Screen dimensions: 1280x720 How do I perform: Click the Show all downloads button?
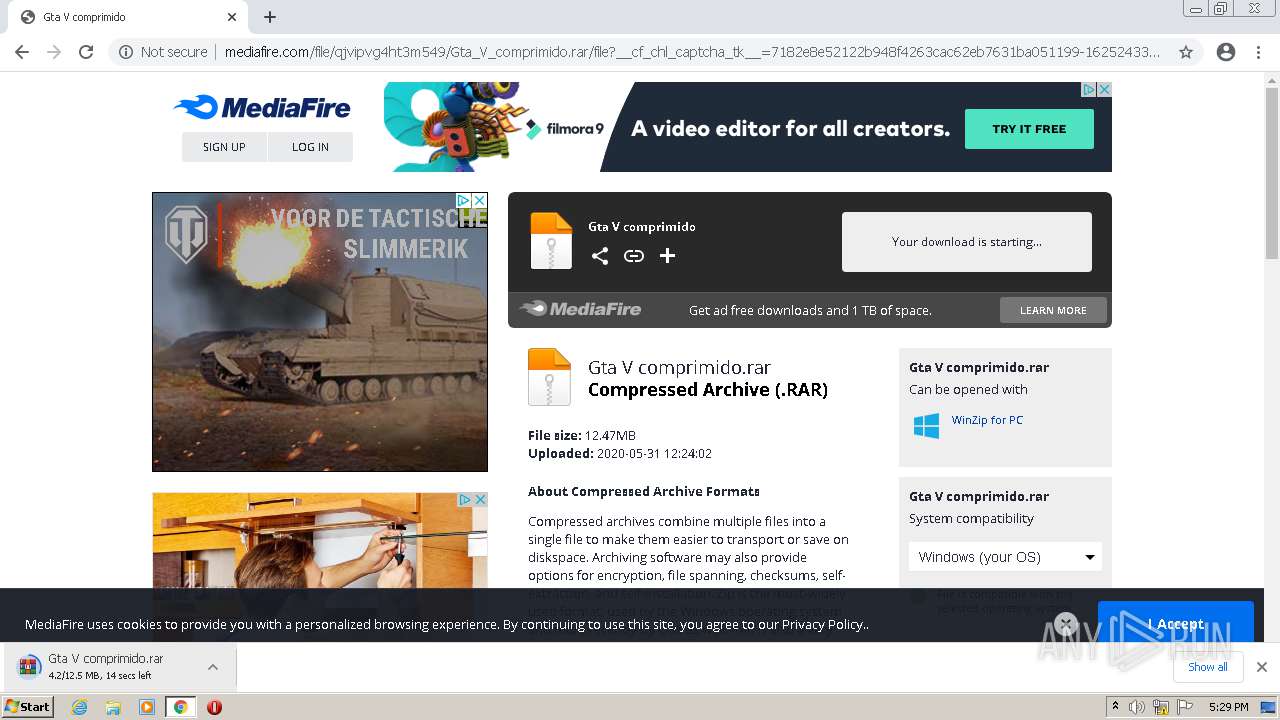point(1208,667)
